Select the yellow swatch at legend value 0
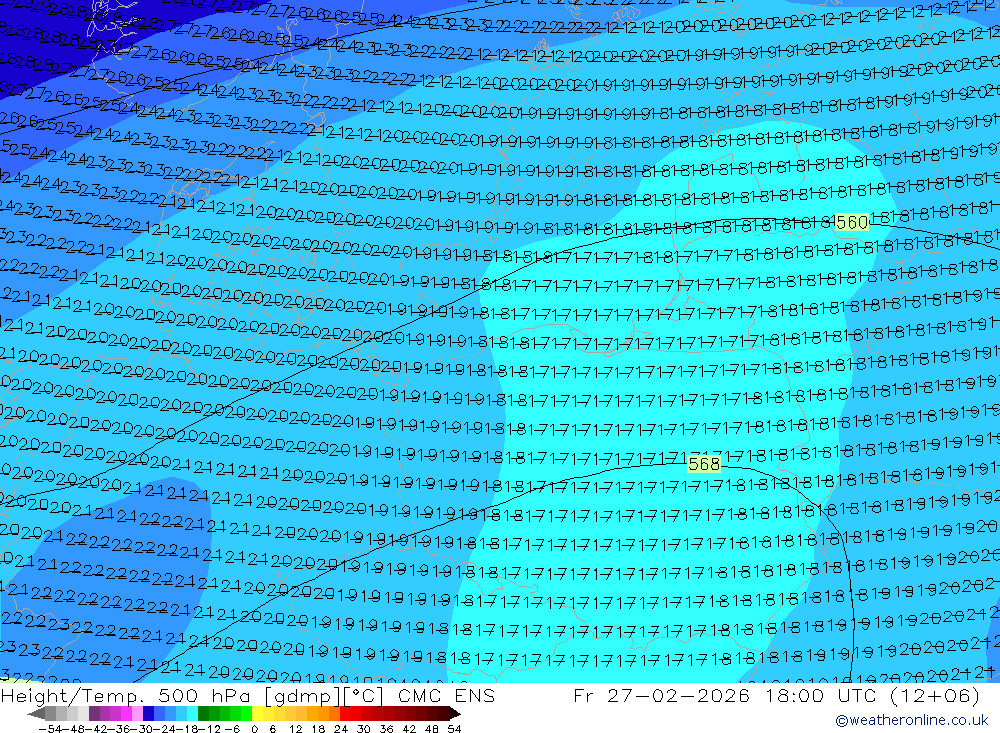The width and height of the screenshot is (1000, 733). click(x=257, y=713)
